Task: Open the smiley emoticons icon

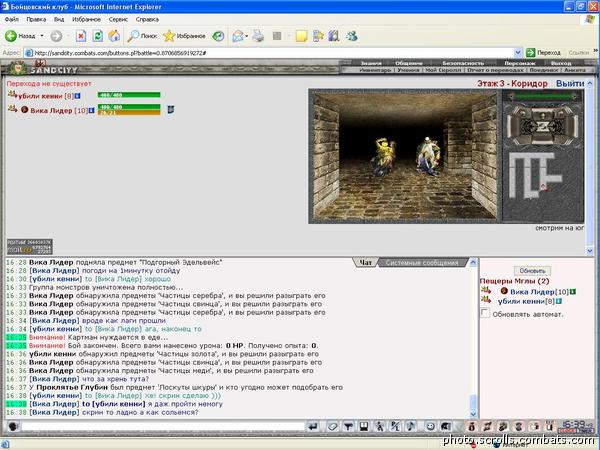Action: 430,426
